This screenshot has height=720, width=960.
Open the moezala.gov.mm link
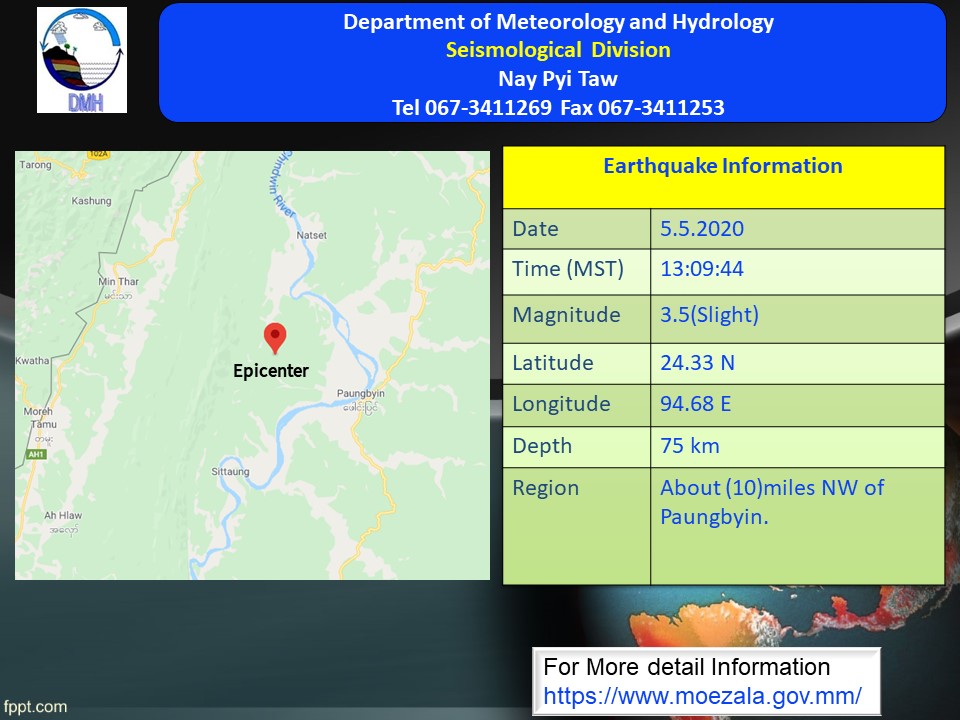(702, 694)
